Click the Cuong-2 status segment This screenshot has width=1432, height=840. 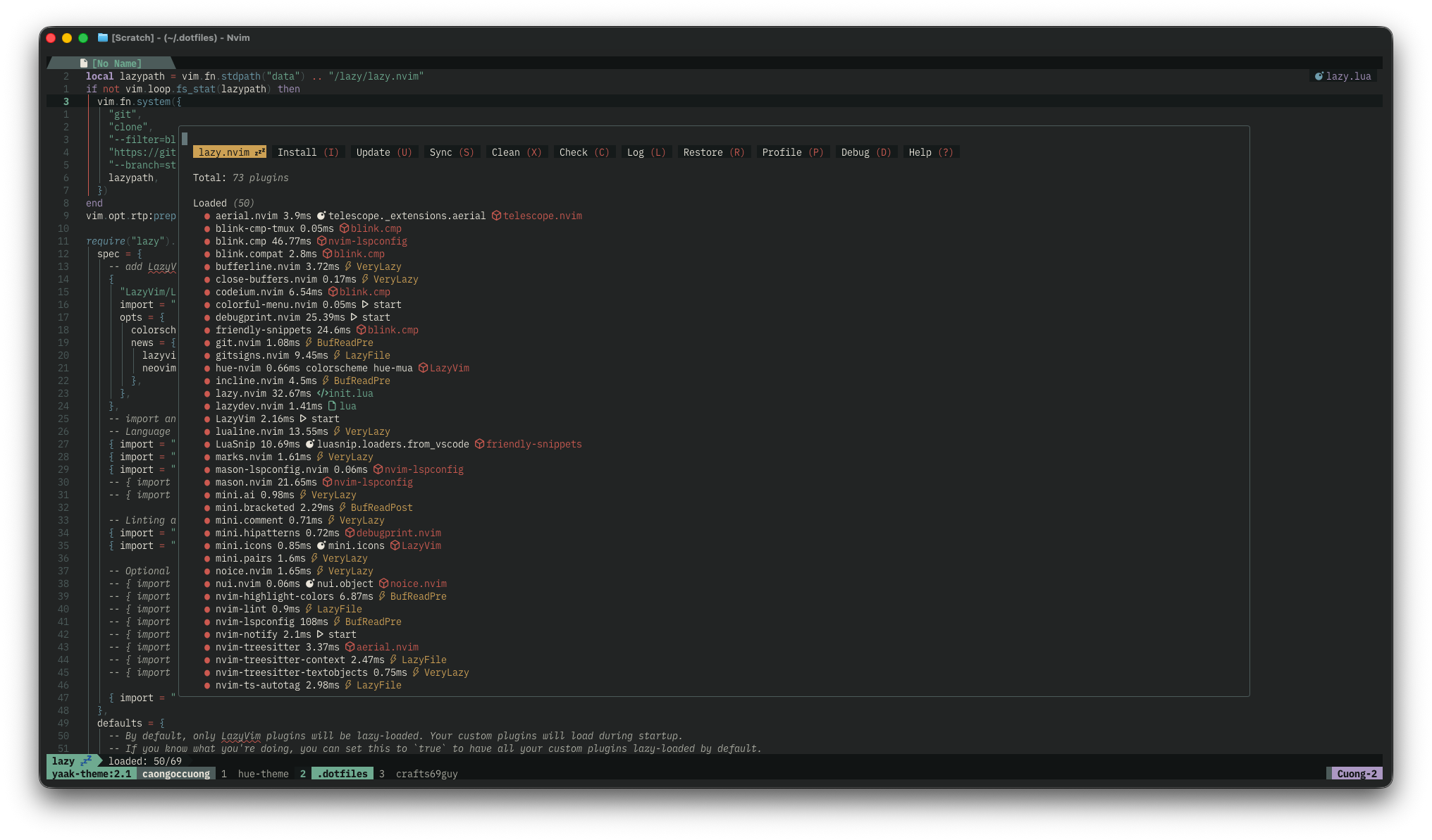point(1356,774)
